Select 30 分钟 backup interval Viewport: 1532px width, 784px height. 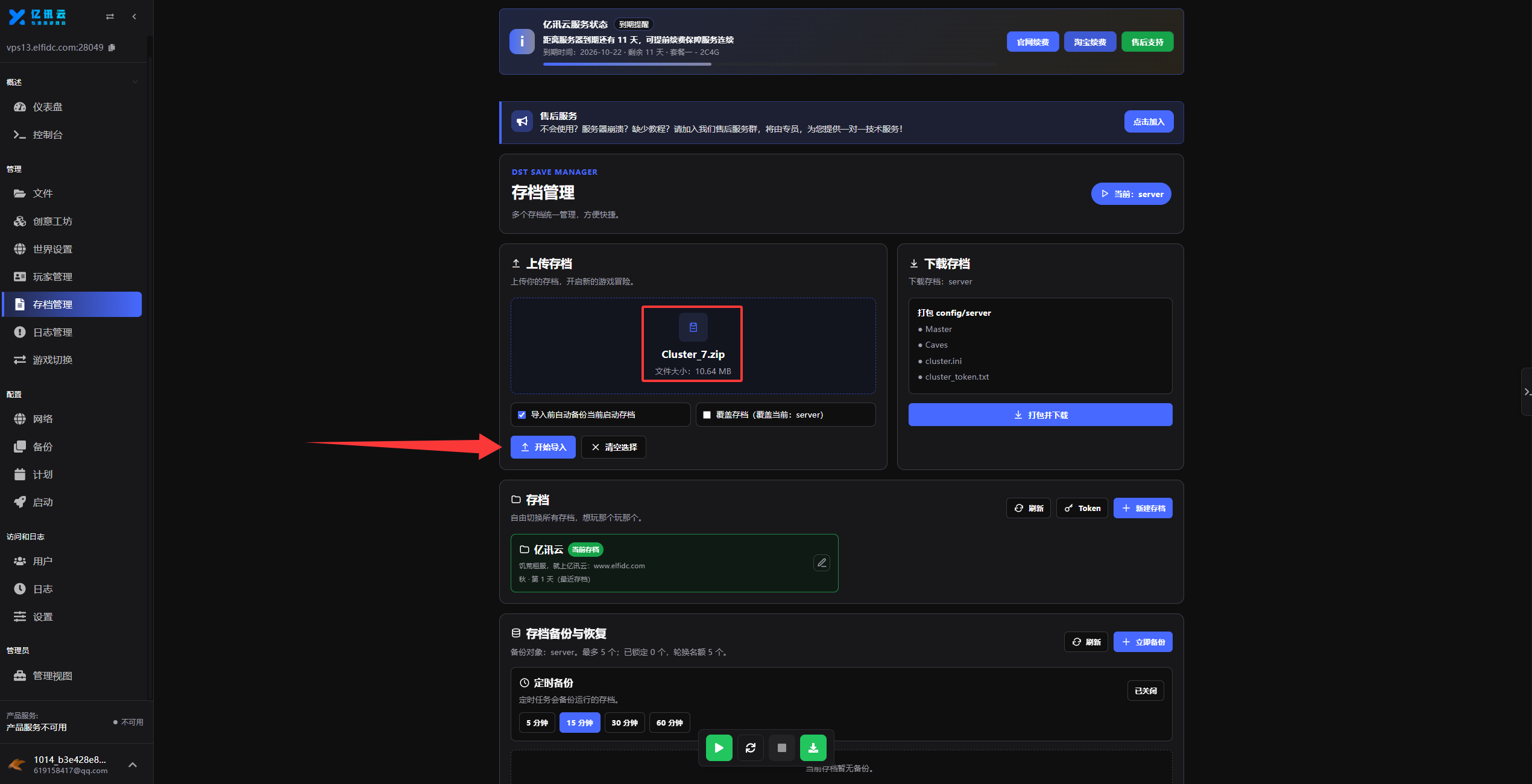[625, 723]
